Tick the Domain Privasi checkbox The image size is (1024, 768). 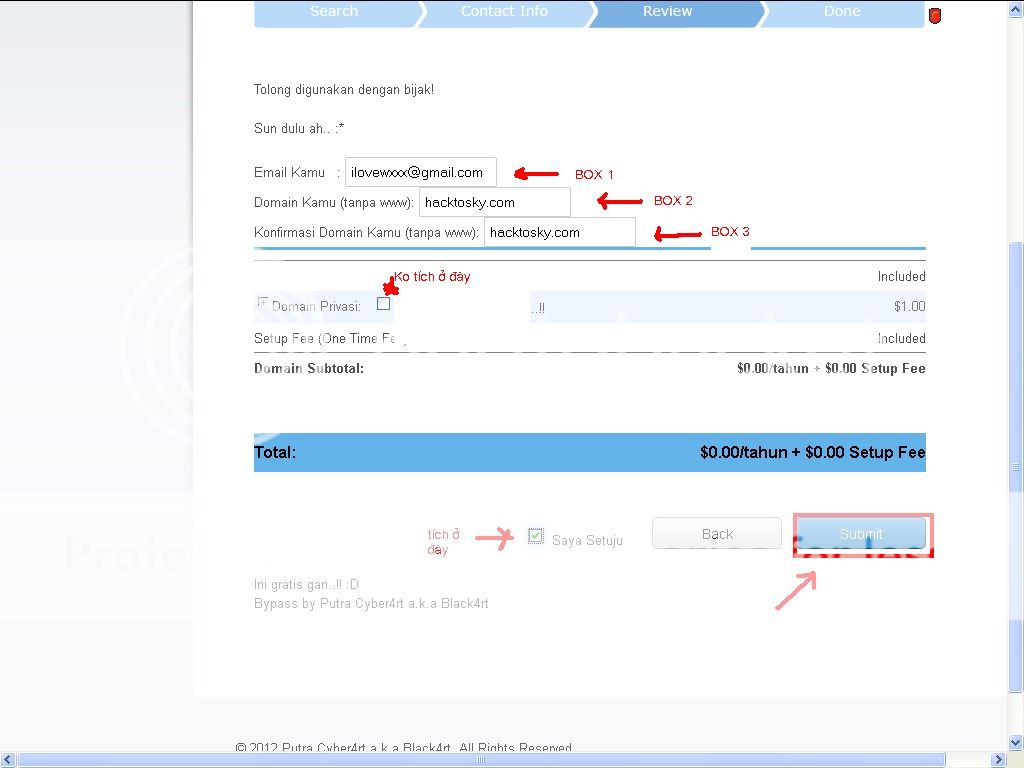[383, 304]
